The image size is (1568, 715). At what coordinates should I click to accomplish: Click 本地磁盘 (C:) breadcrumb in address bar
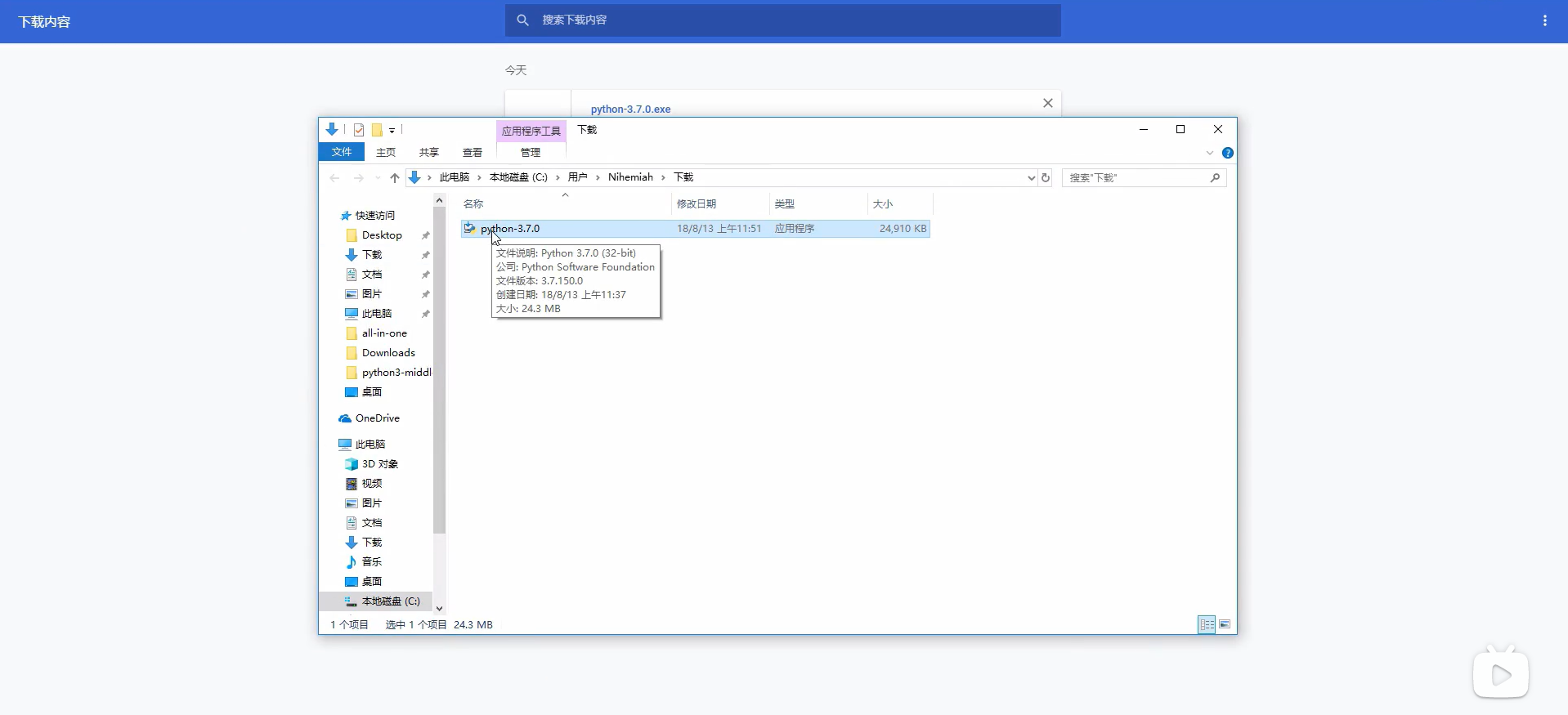[518, 177]
